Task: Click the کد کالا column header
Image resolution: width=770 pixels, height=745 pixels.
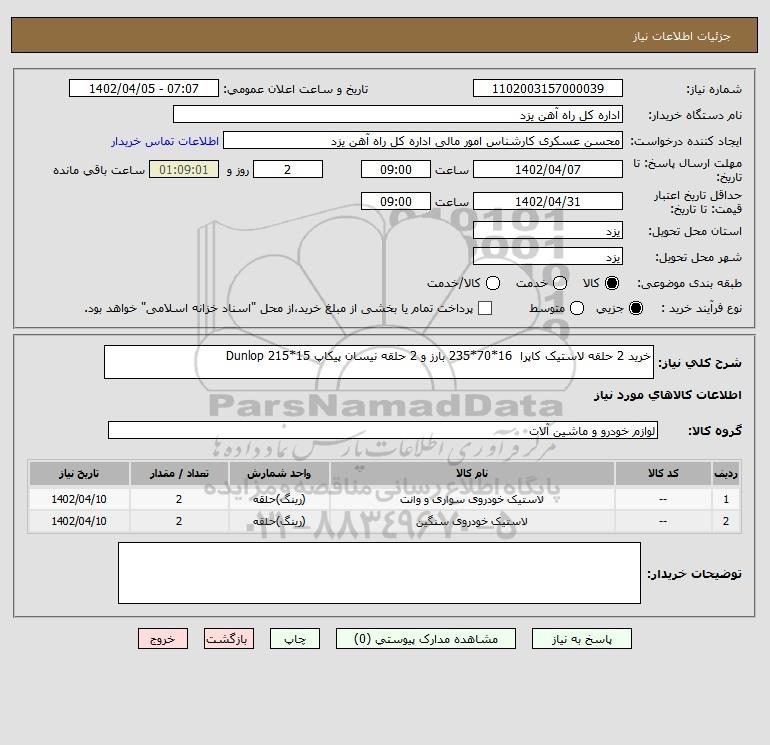Action: click(x=663, y=473)
